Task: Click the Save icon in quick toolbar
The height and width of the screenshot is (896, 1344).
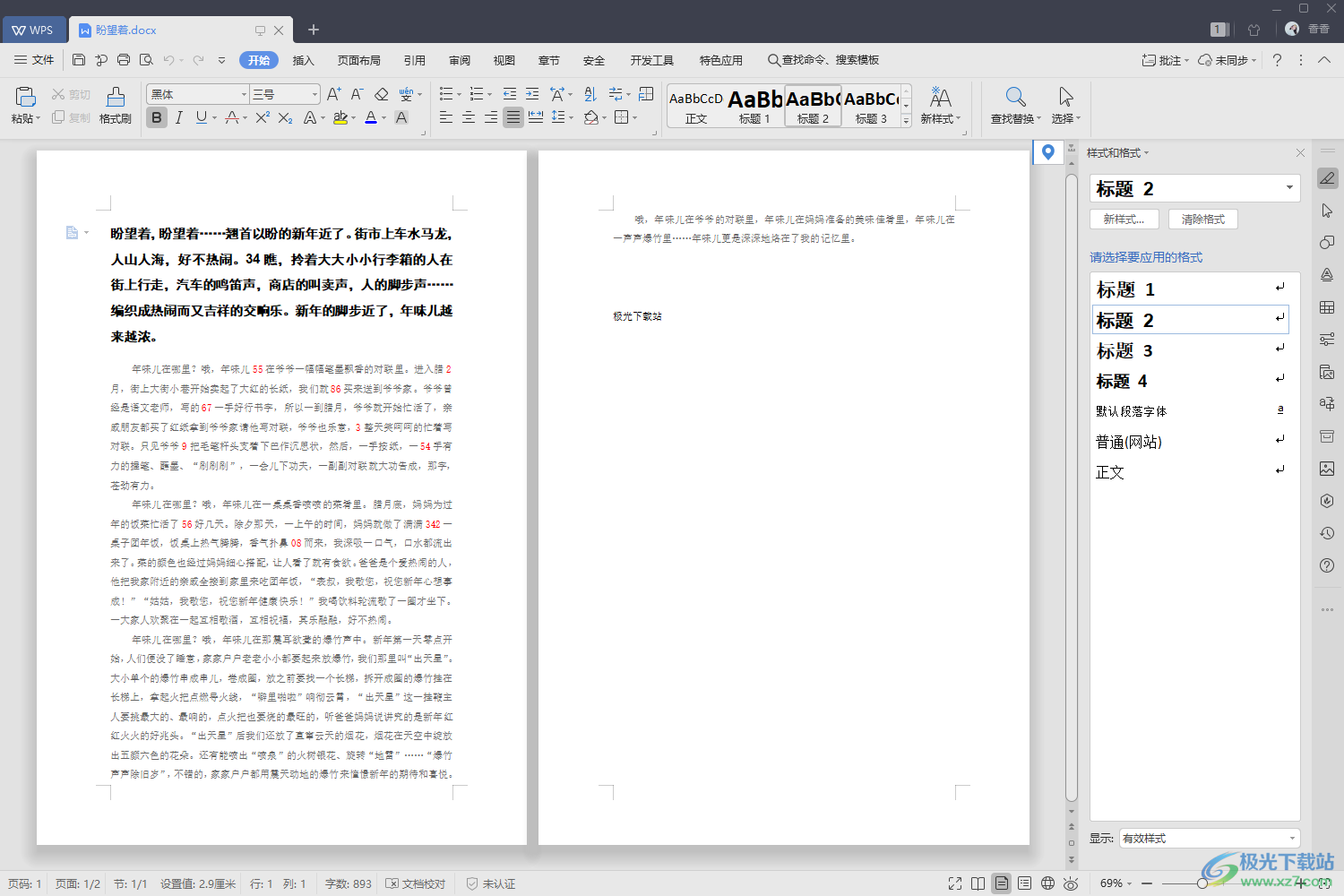Action: (79, 60)
